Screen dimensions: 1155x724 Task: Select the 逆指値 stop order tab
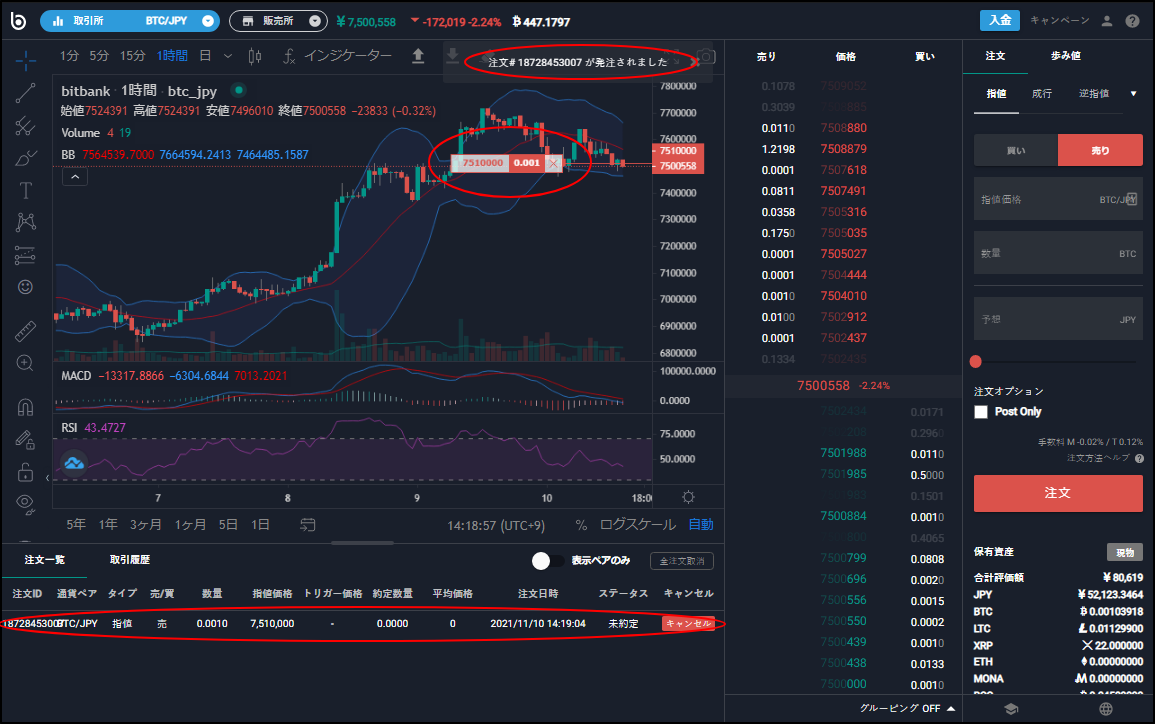pyautogui.click(x=1094, y=94)
